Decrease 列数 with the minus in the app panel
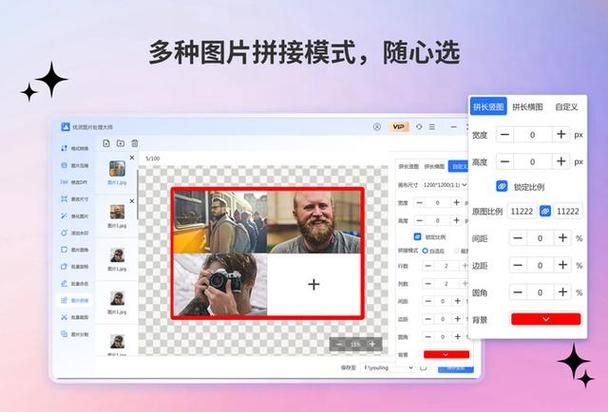This screenshot has width=608, height=412. pos(428,284)
